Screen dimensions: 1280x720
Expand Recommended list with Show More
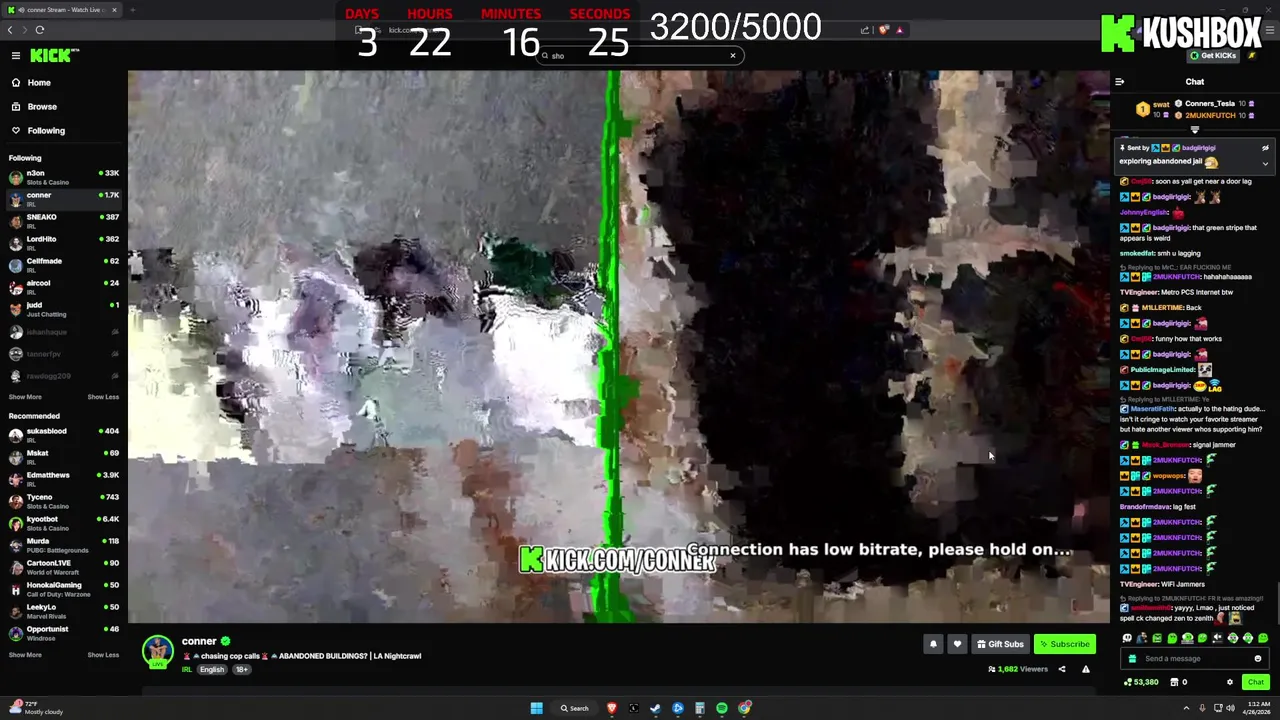pos(25,655)
